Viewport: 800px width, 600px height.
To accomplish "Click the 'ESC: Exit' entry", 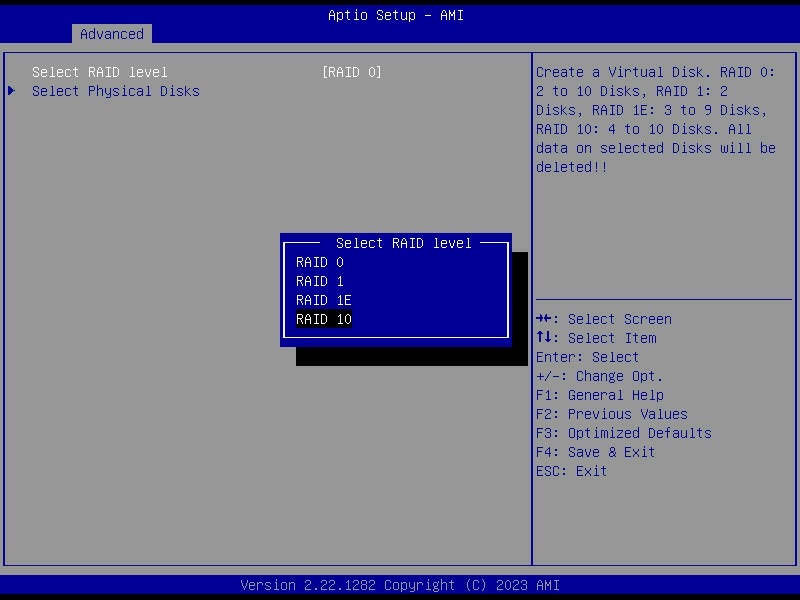I will click(571, 471).
